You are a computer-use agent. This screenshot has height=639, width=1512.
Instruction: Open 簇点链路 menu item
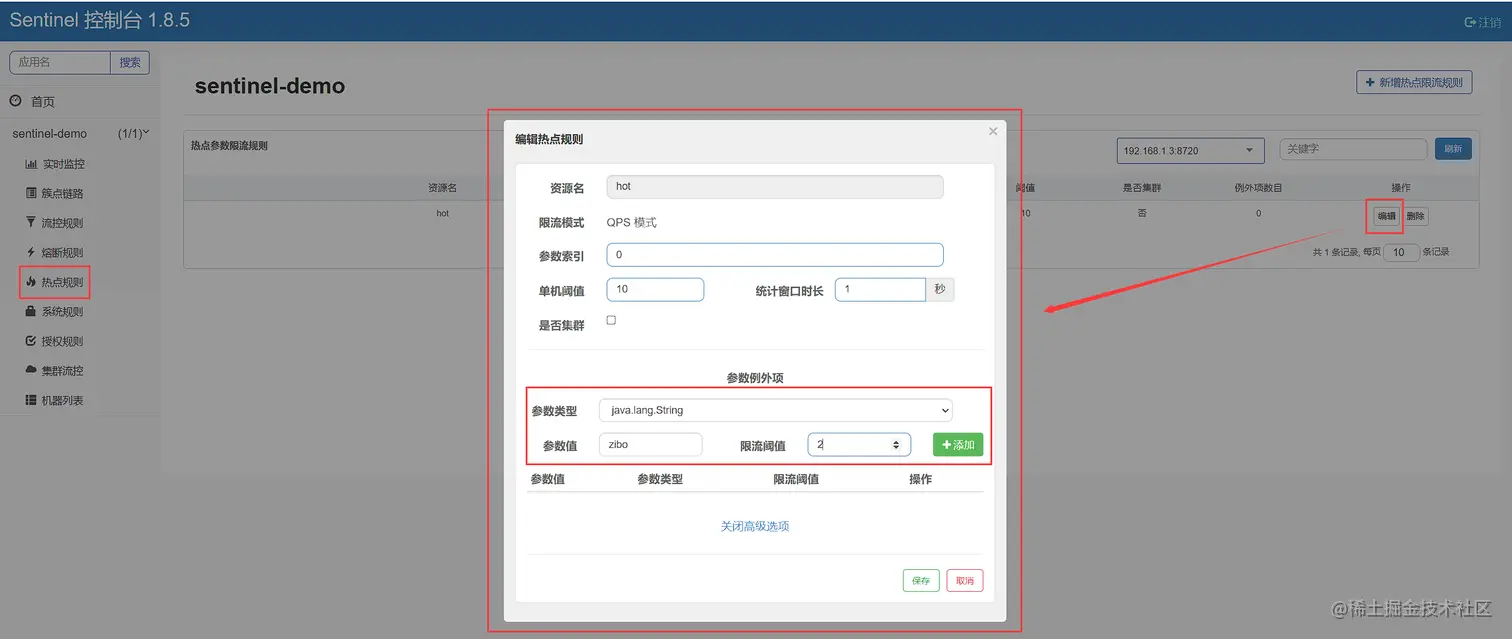63,193
